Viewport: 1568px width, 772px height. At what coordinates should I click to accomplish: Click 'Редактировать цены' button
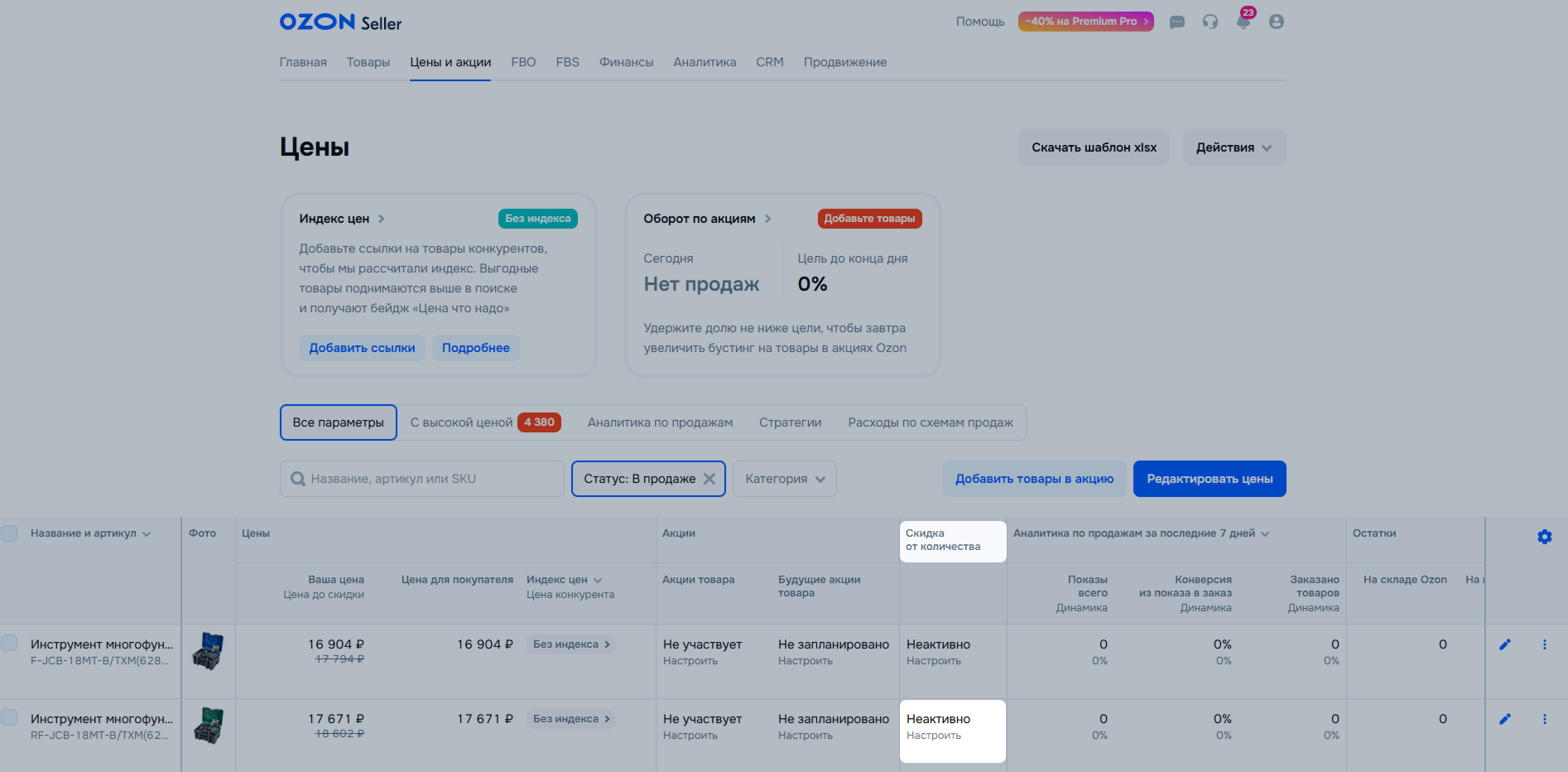coord(1209,479)
